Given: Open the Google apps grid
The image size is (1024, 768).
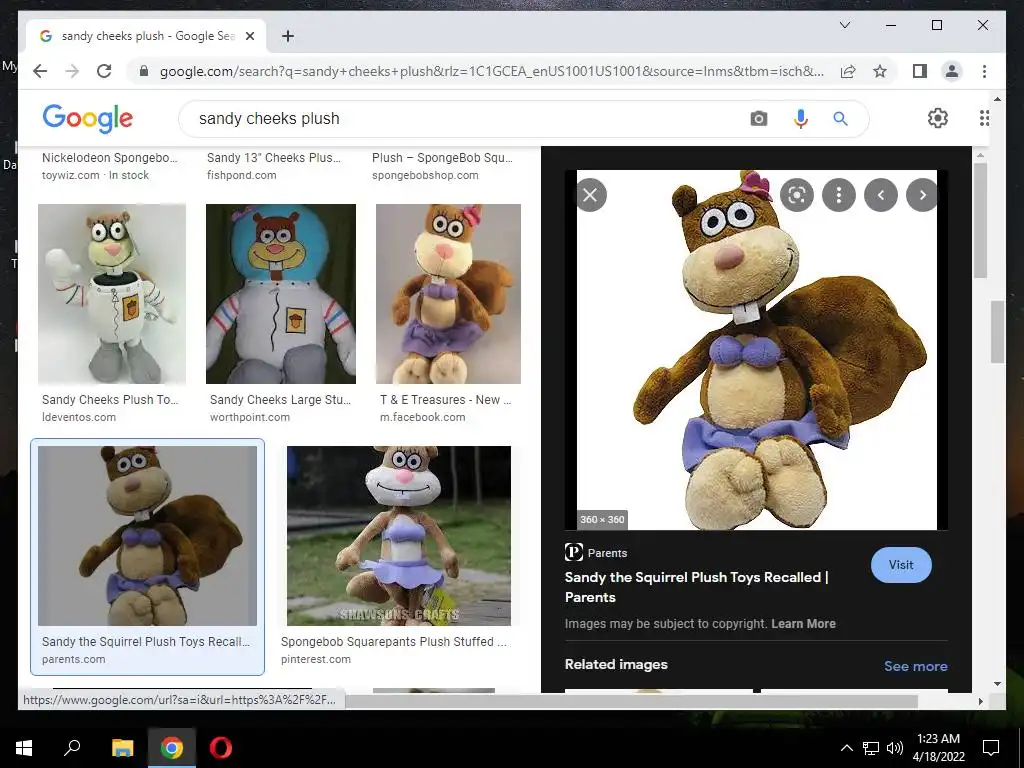Looking at the screenshot, I should pyautogui.click(x=984, y=118).
